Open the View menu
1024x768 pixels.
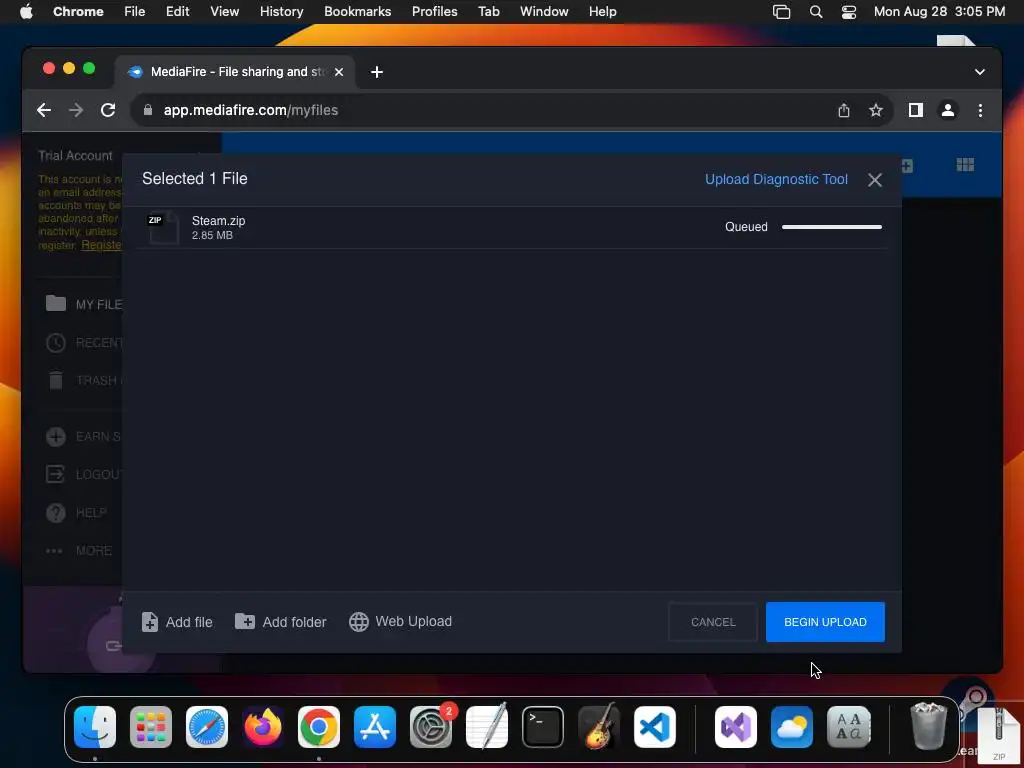pyautogui.click(x=224, y=11)
